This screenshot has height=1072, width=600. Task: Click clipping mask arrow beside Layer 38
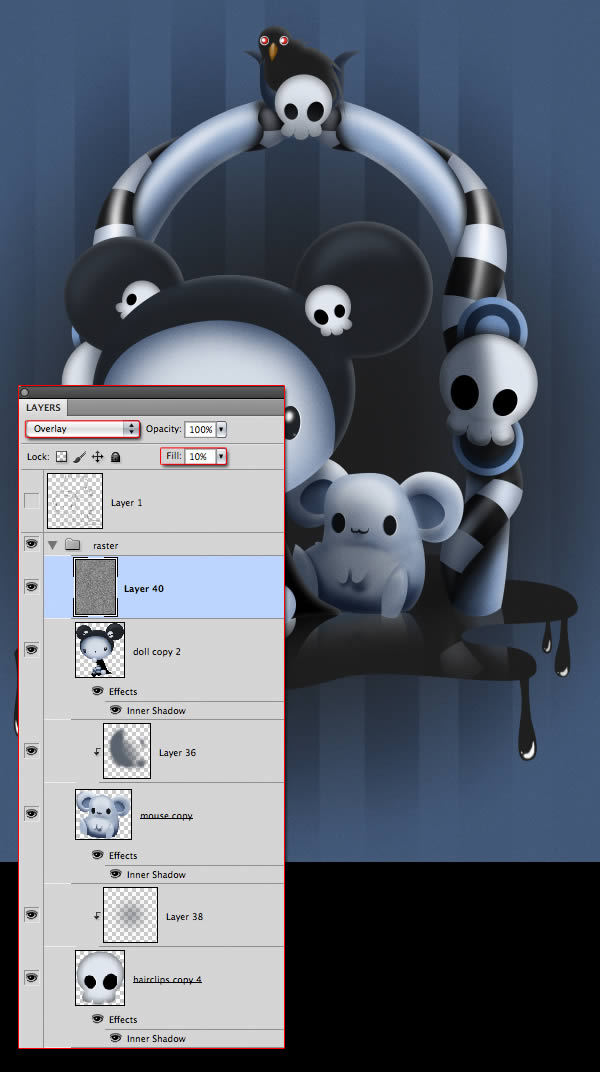pos(96,916)
